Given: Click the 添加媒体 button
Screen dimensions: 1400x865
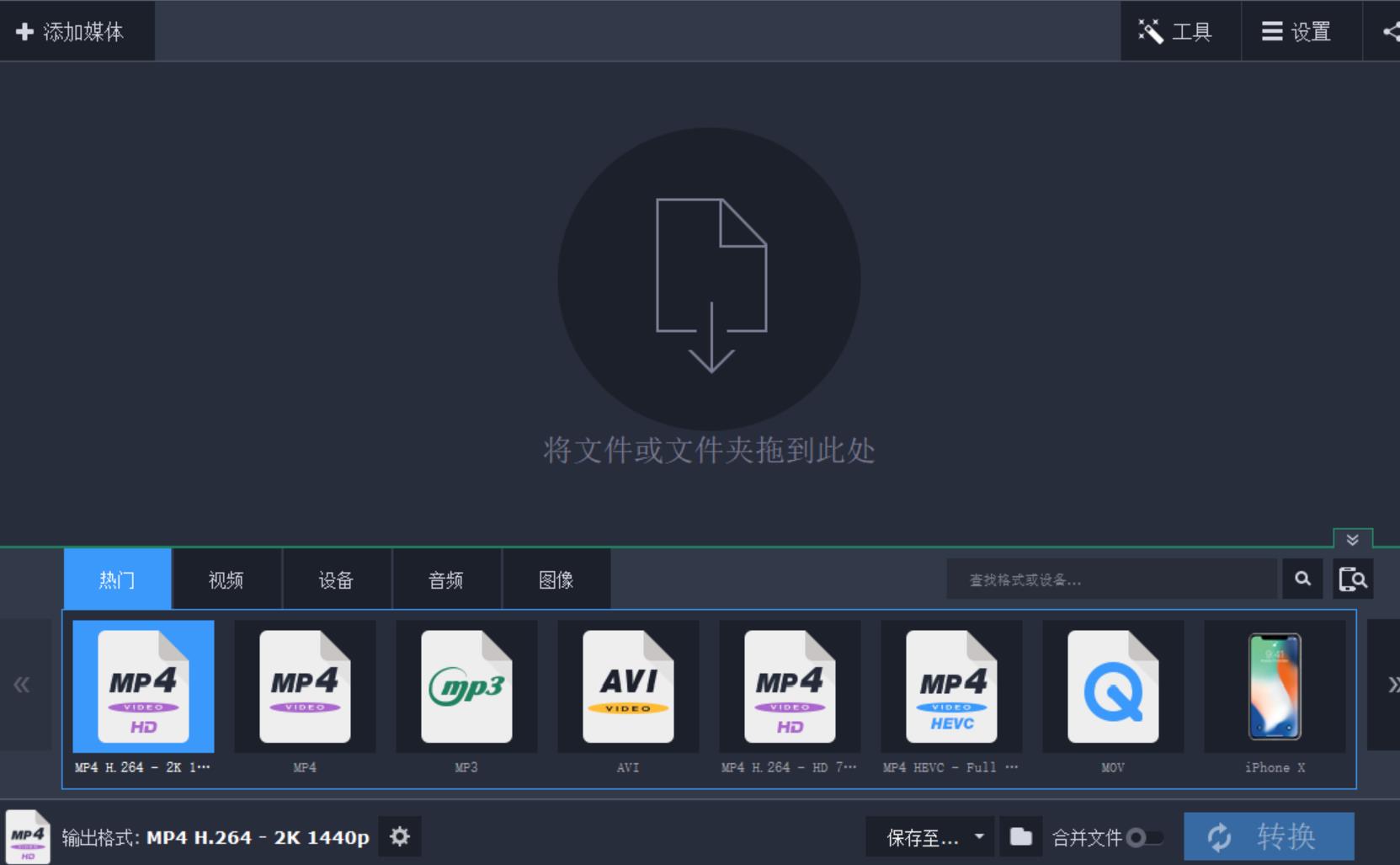Looking at the screenshot, I should (71, 32).
